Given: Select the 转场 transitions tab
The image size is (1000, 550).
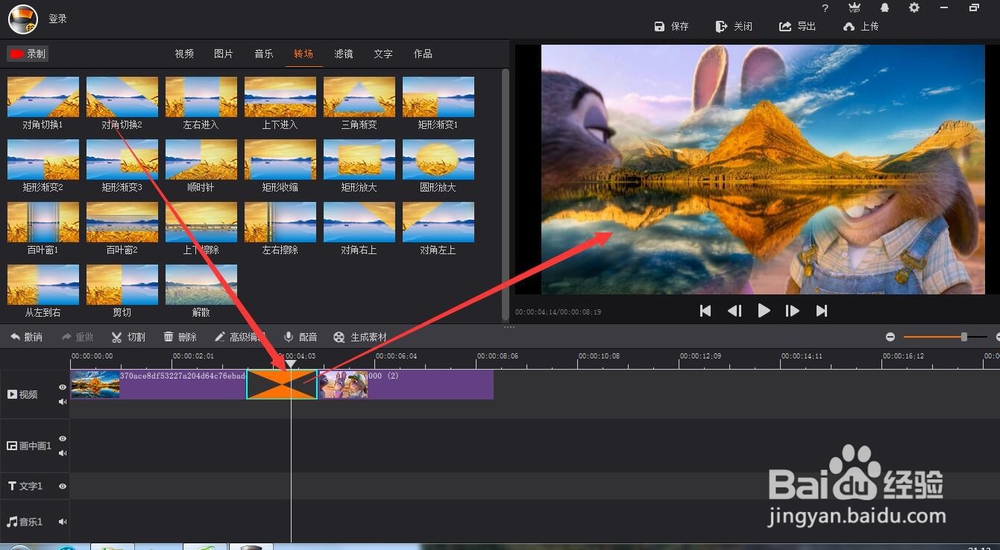Looking at the screenshot, I should point(304,54).
